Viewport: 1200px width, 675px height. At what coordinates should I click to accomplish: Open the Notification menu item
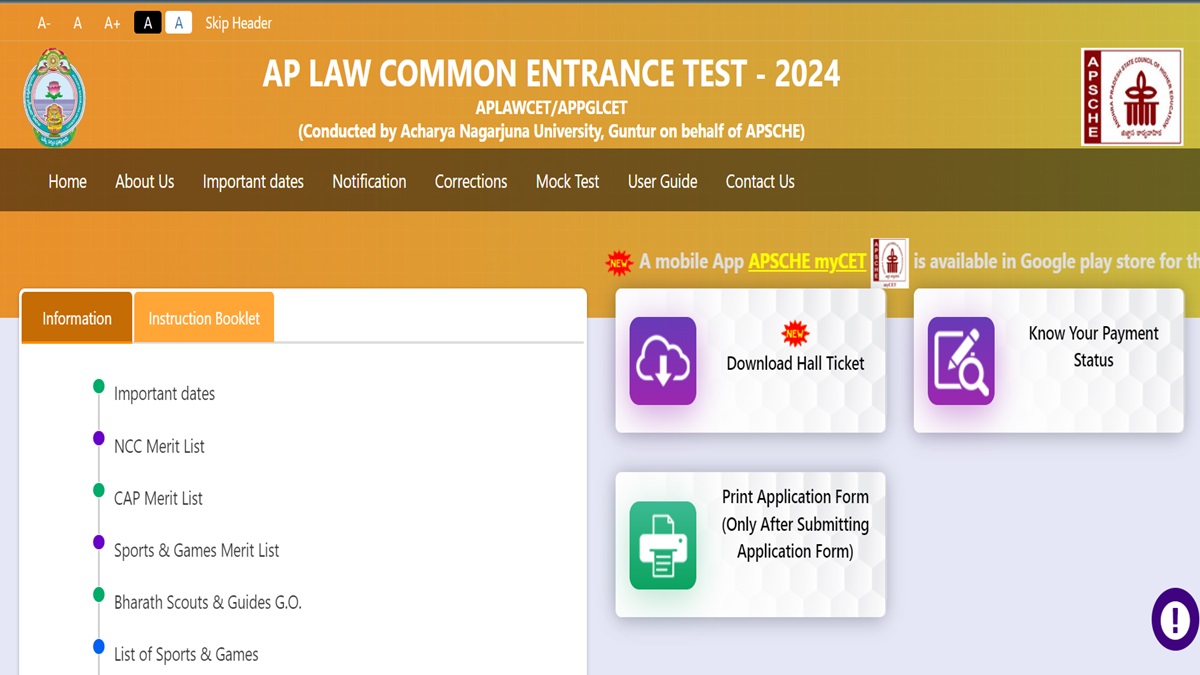(x=369, y=181)
